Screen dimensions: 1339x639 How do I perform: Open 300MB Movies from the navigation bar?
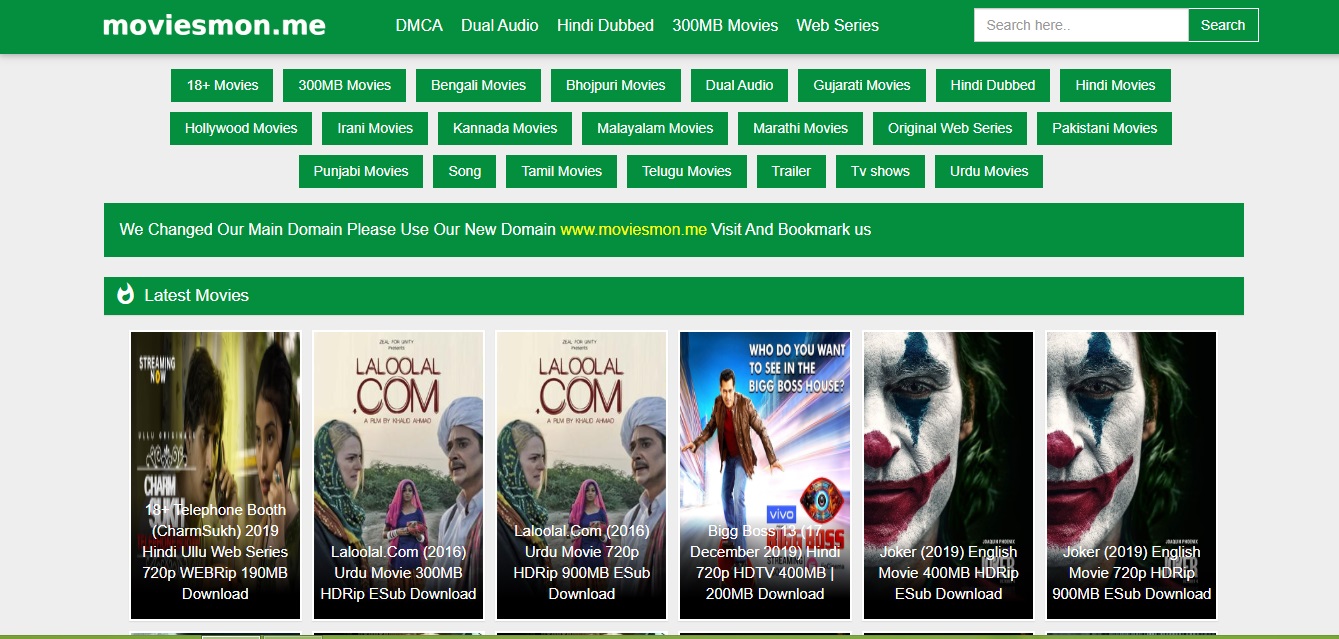pyautogui.click(x=726, y=25)
